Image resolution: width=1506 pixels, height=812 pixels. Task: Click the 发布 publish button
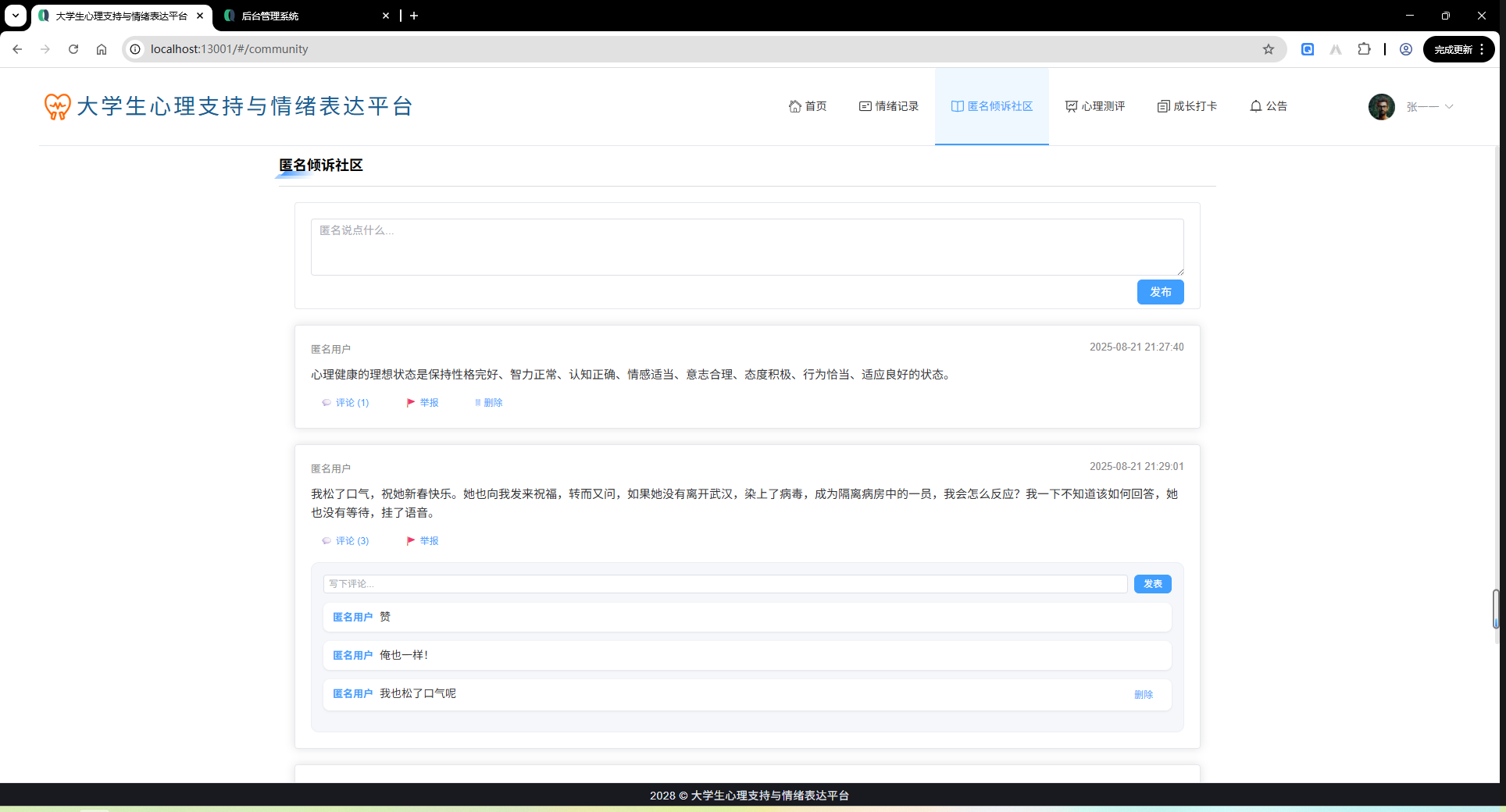click(1160, 291)
